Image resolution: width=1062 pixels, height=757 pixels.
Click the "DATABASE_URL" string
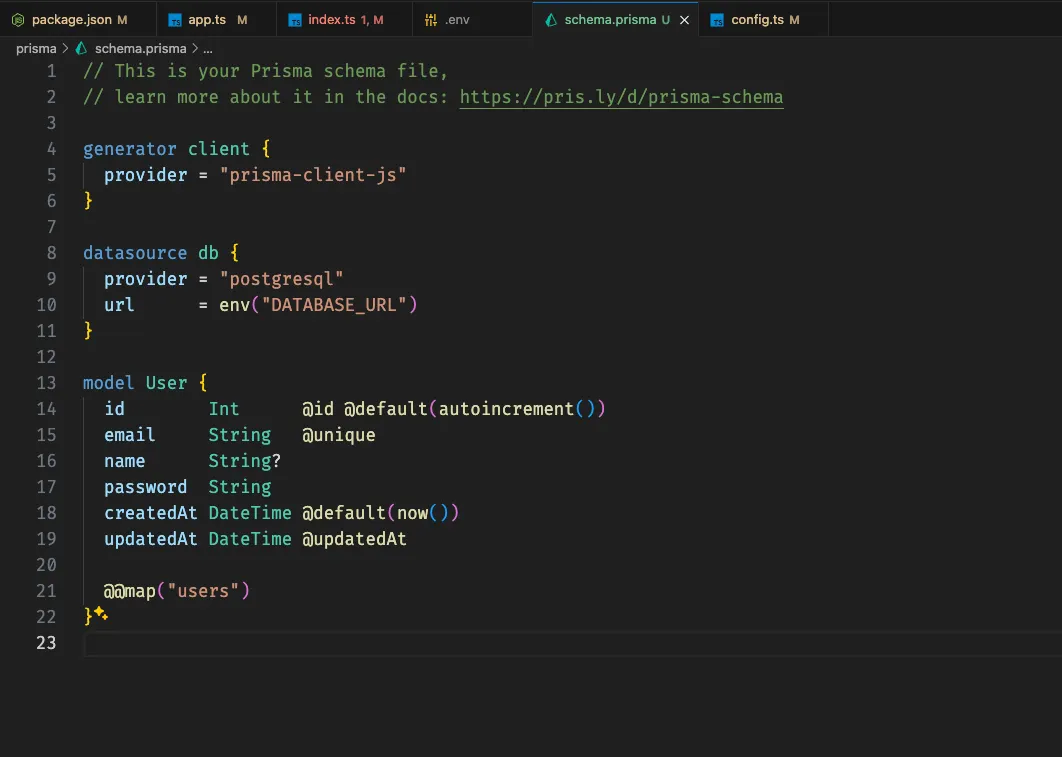click(x=334, y=305)
